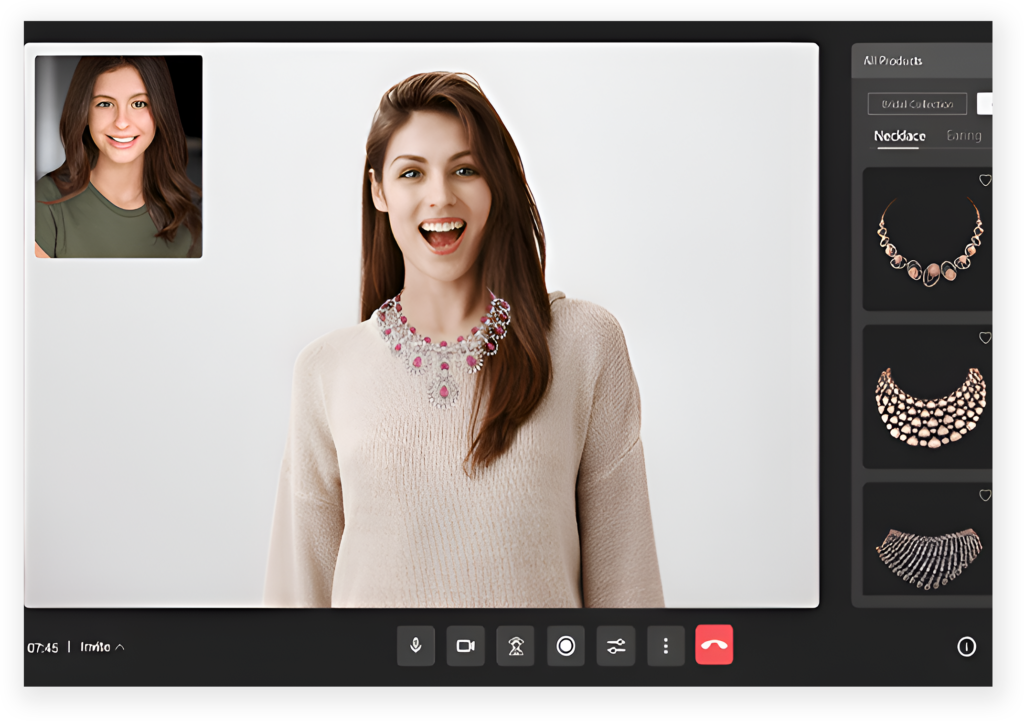Click the virtual try-on person icon
Viewport: 1024px width, 721px height.
pos(515,646)
